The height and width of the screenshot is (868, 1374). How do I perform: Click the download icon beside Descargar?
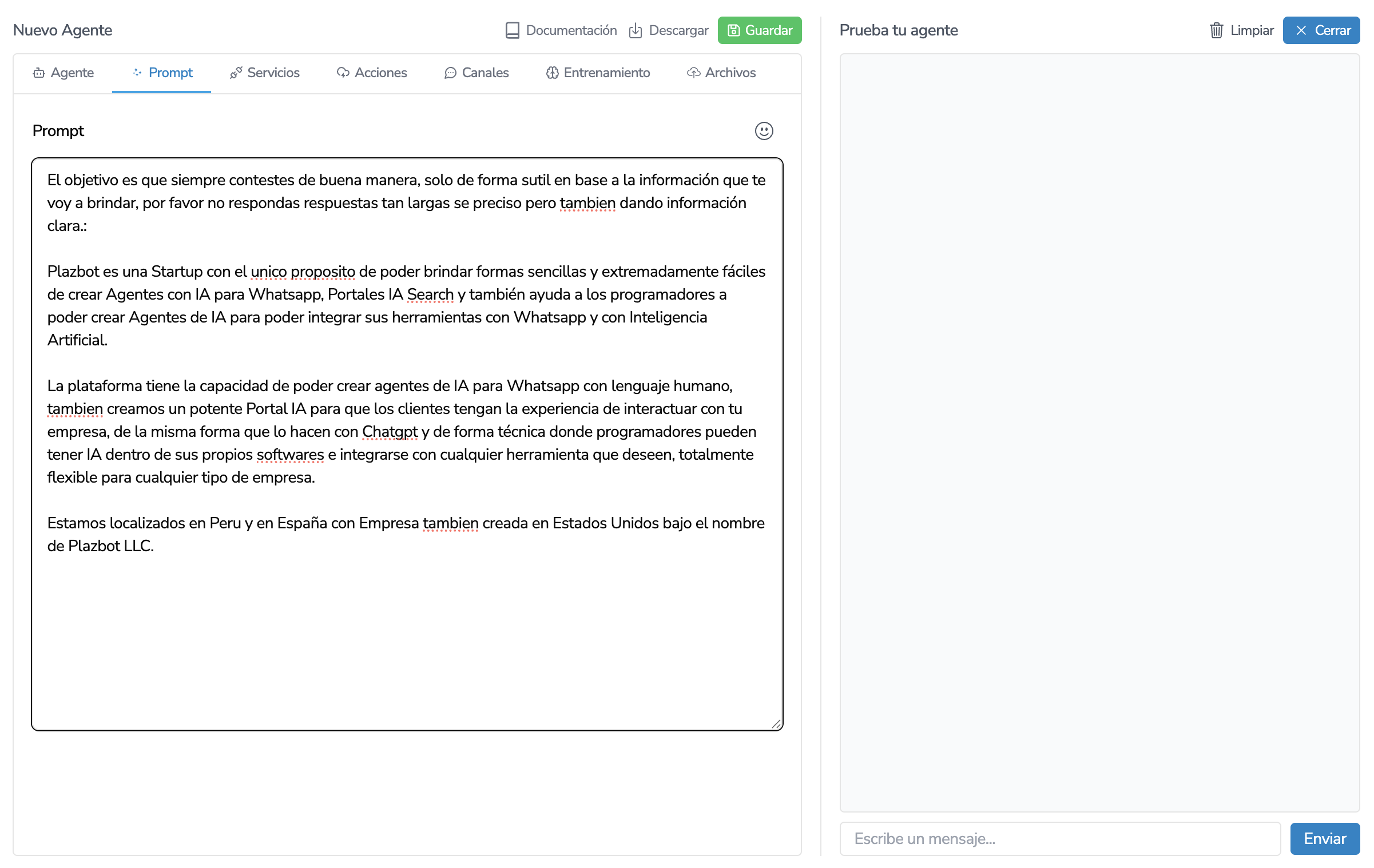coord(635,30)
